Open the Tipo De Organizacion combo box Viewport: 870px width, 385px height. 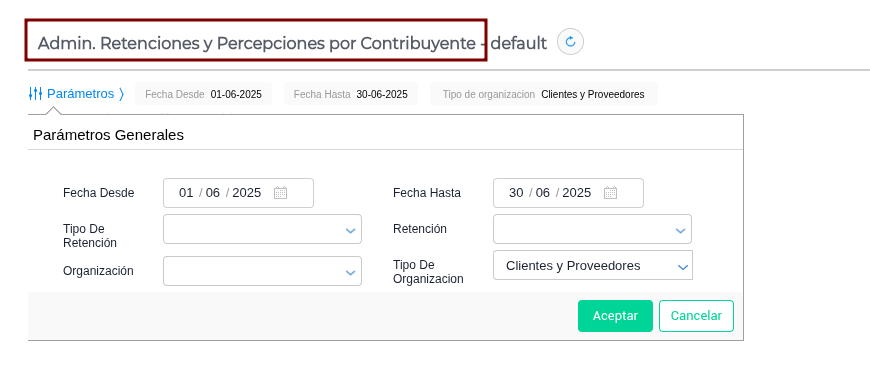(x=593, y=265)
